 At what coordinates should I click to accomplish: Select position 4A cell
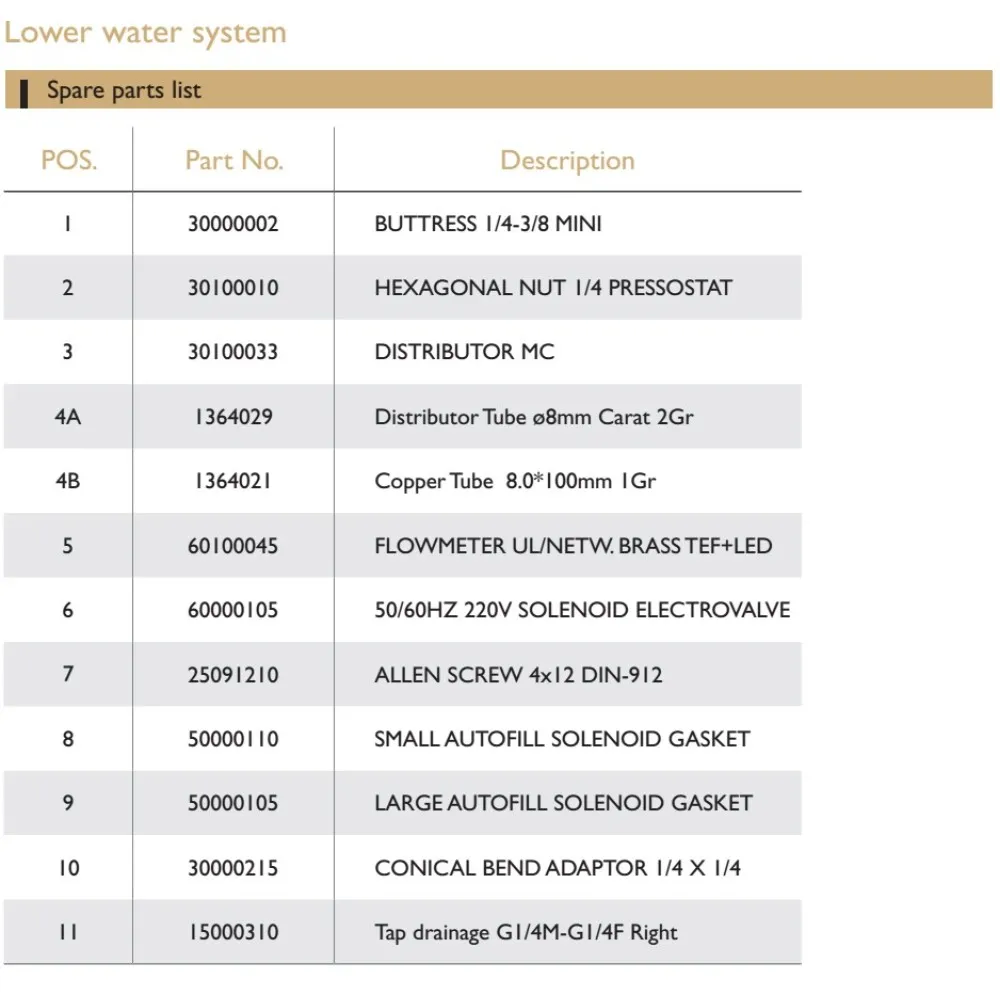click(68, 417)
